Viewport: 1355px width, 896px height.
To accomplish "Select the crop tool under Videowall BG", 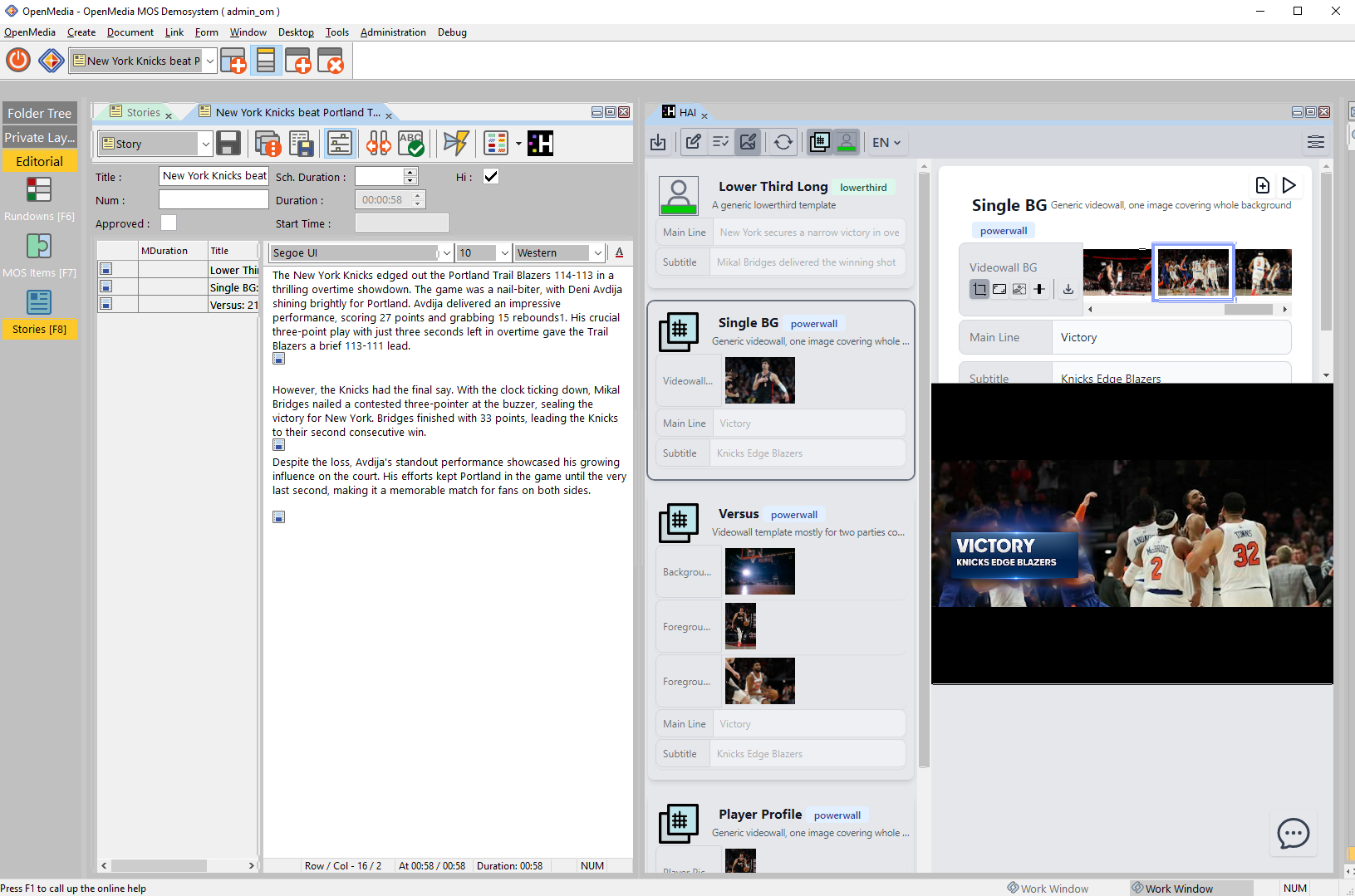I will 980,289.
